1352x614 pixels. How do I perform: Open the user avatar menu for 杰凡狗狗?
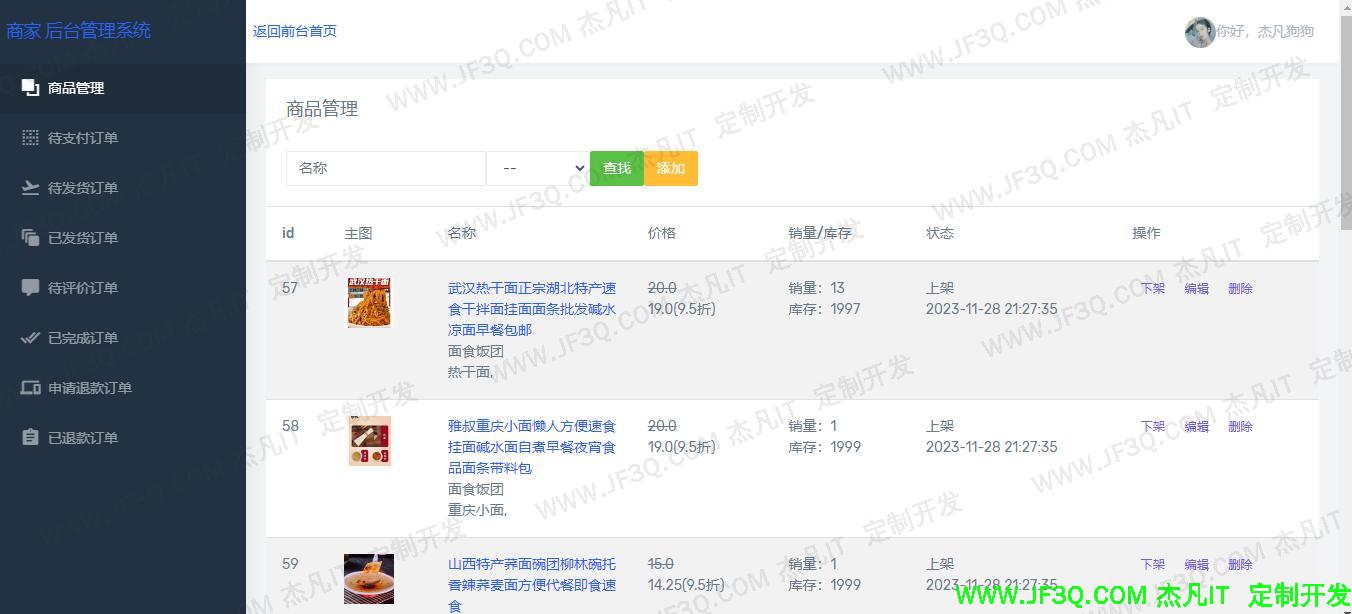click(x=1200, y=31)
